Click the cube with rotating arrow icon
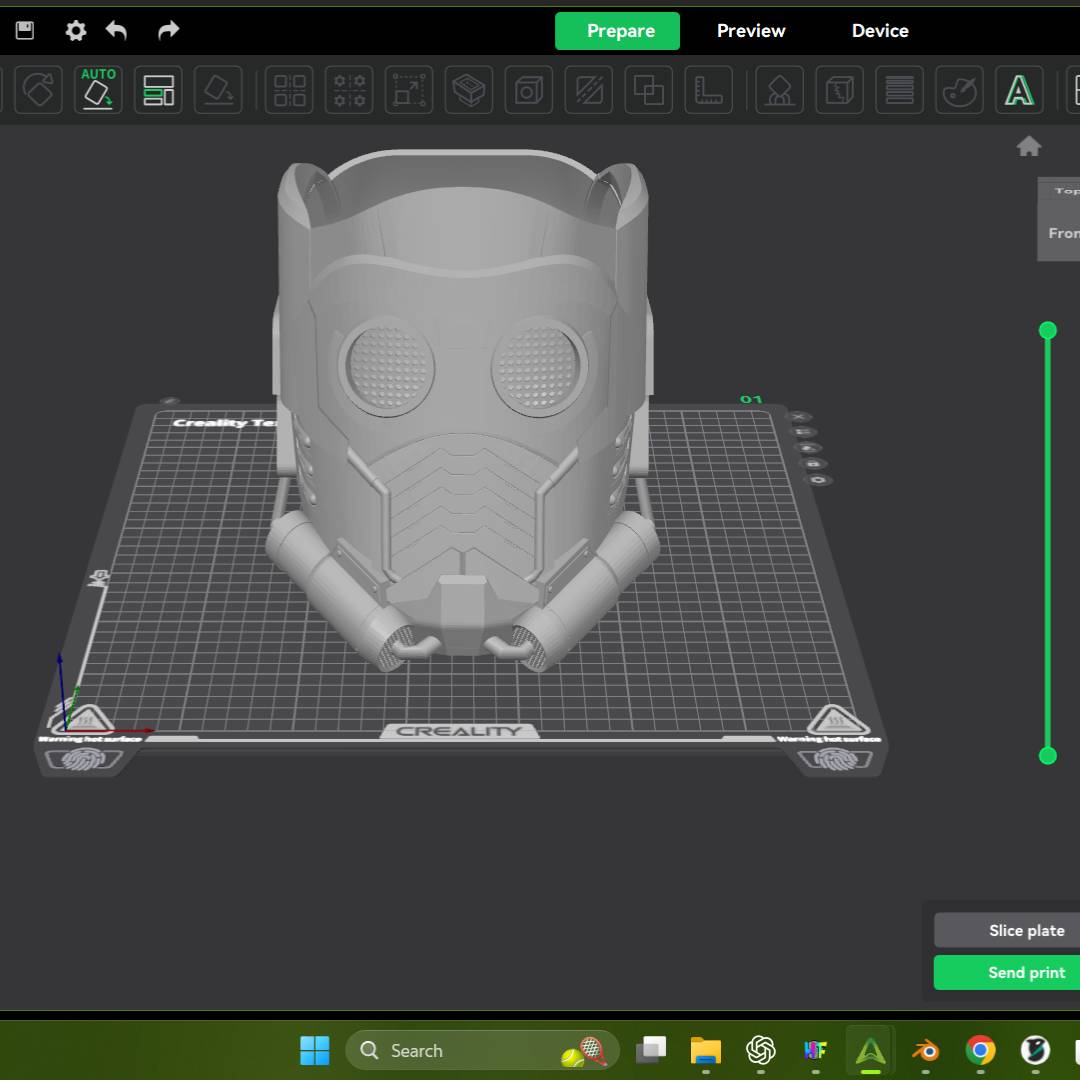The height and width of the screenshot is (1080, 1080). tap(39, 90)
